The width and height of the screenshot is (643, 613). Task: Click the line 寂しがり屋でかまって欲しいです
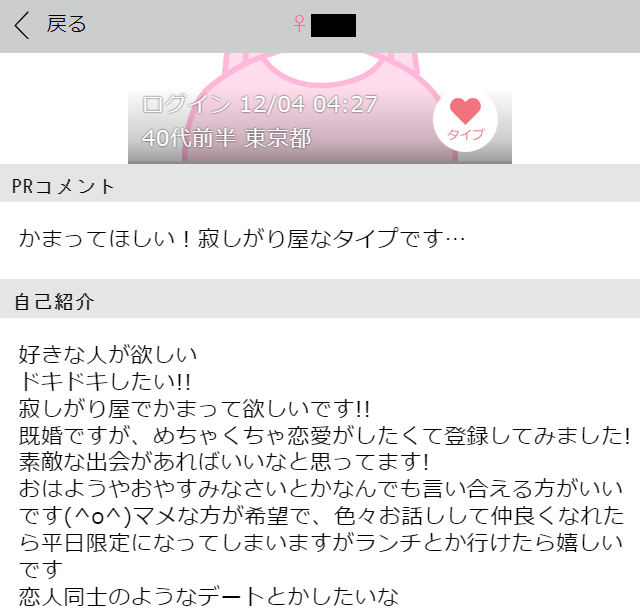[194, 408]
